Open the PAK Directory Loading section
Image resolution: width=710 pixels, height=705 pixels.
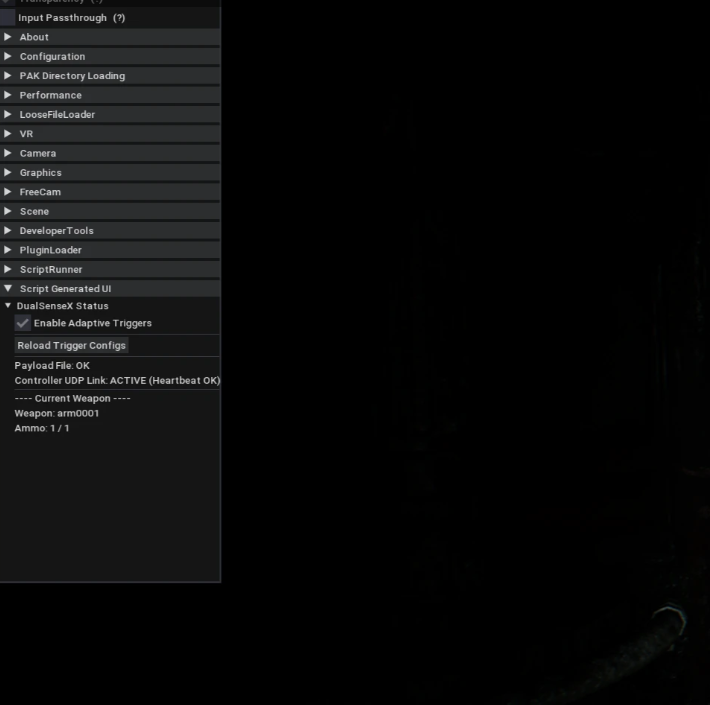(x=110, y=76)
